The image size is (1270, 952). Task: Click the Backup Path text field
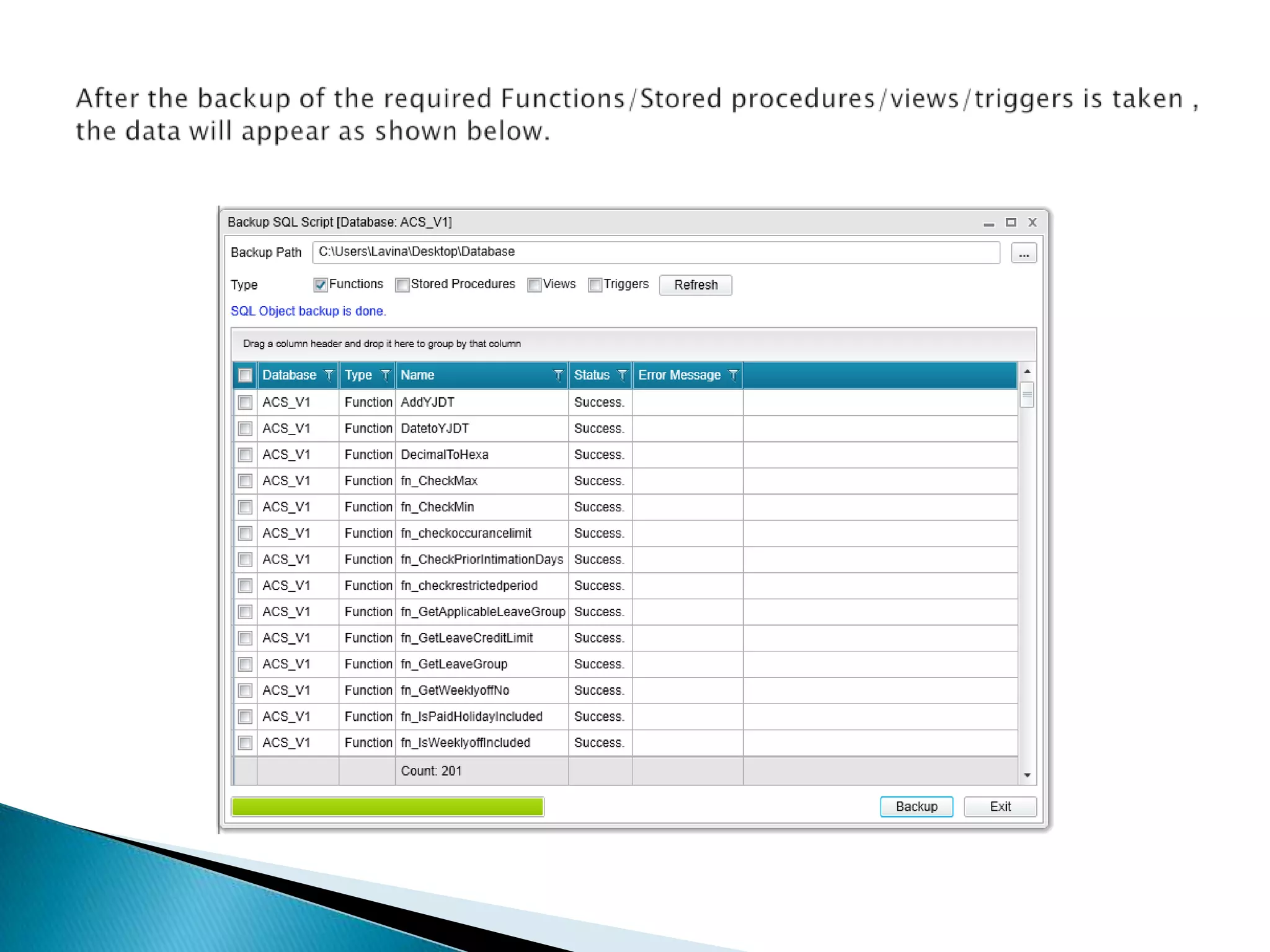pyautogui.click(x=655, y=252)
